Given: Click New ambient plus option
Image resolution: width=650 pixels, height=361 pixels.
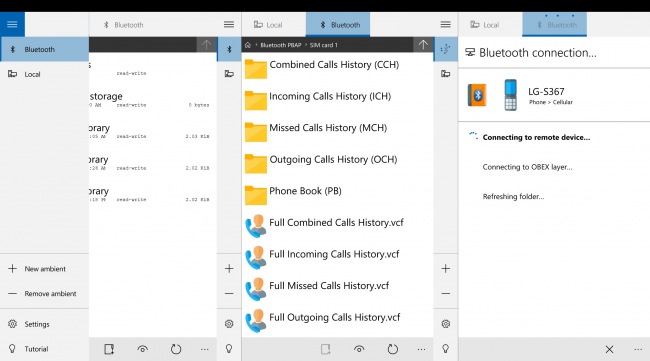Looking at the screenshot, I should (x=44, y=269).
